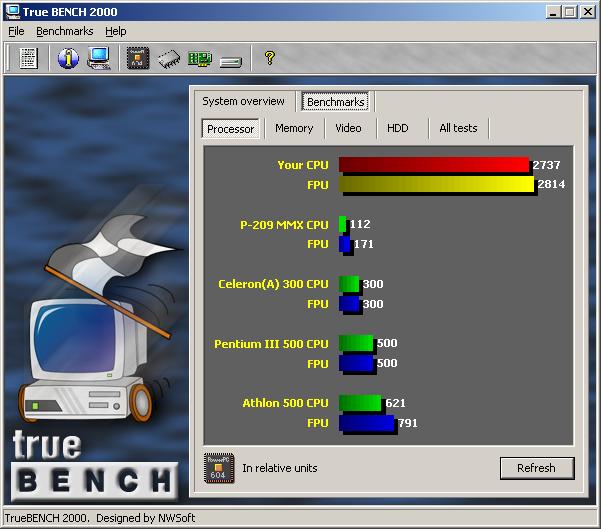
Task: Switch to the System overview tab
Action: [x=243, y=101]
